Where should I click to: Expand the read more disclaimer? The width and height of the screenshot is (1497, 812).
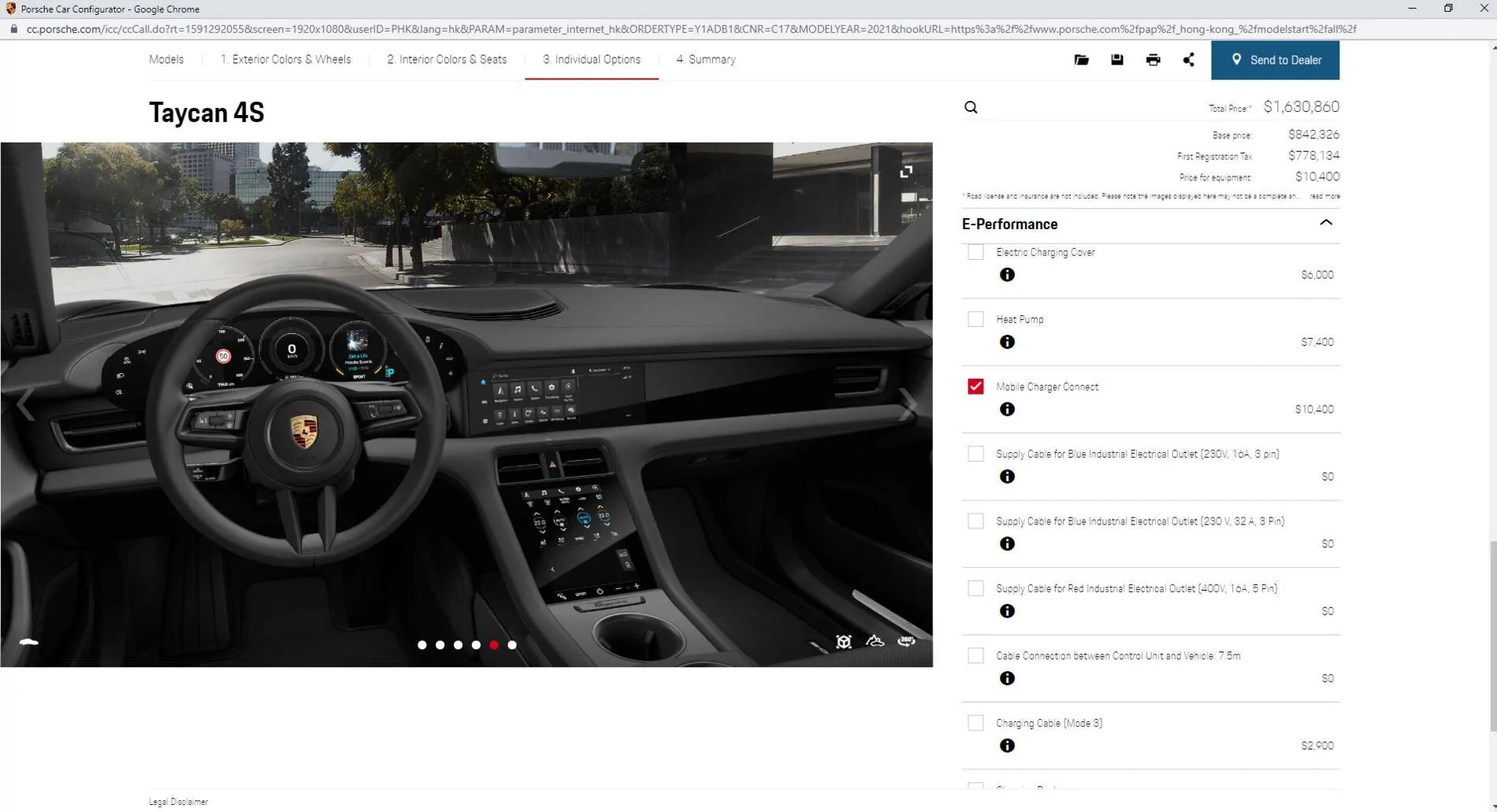[x=1324, y=196]
